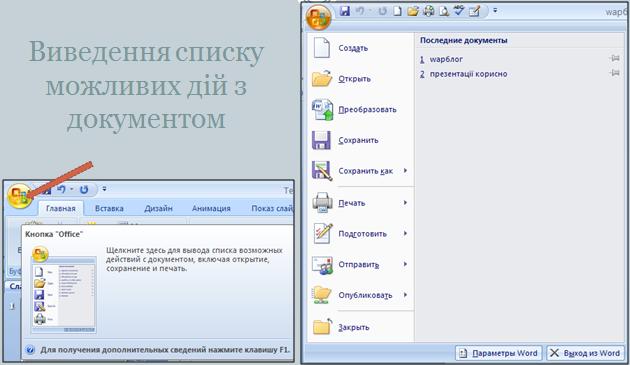
Task: Switch to the Дизайн ribbon tab
Action: coord(158,208)
